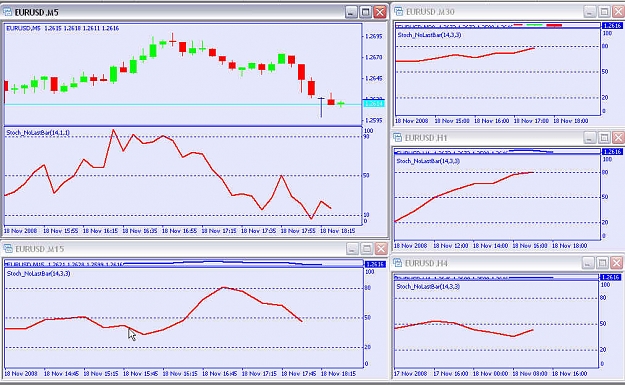Click the 1.2616 price tag in M30 window
The image size is (625, 385).
click(612, 26)
